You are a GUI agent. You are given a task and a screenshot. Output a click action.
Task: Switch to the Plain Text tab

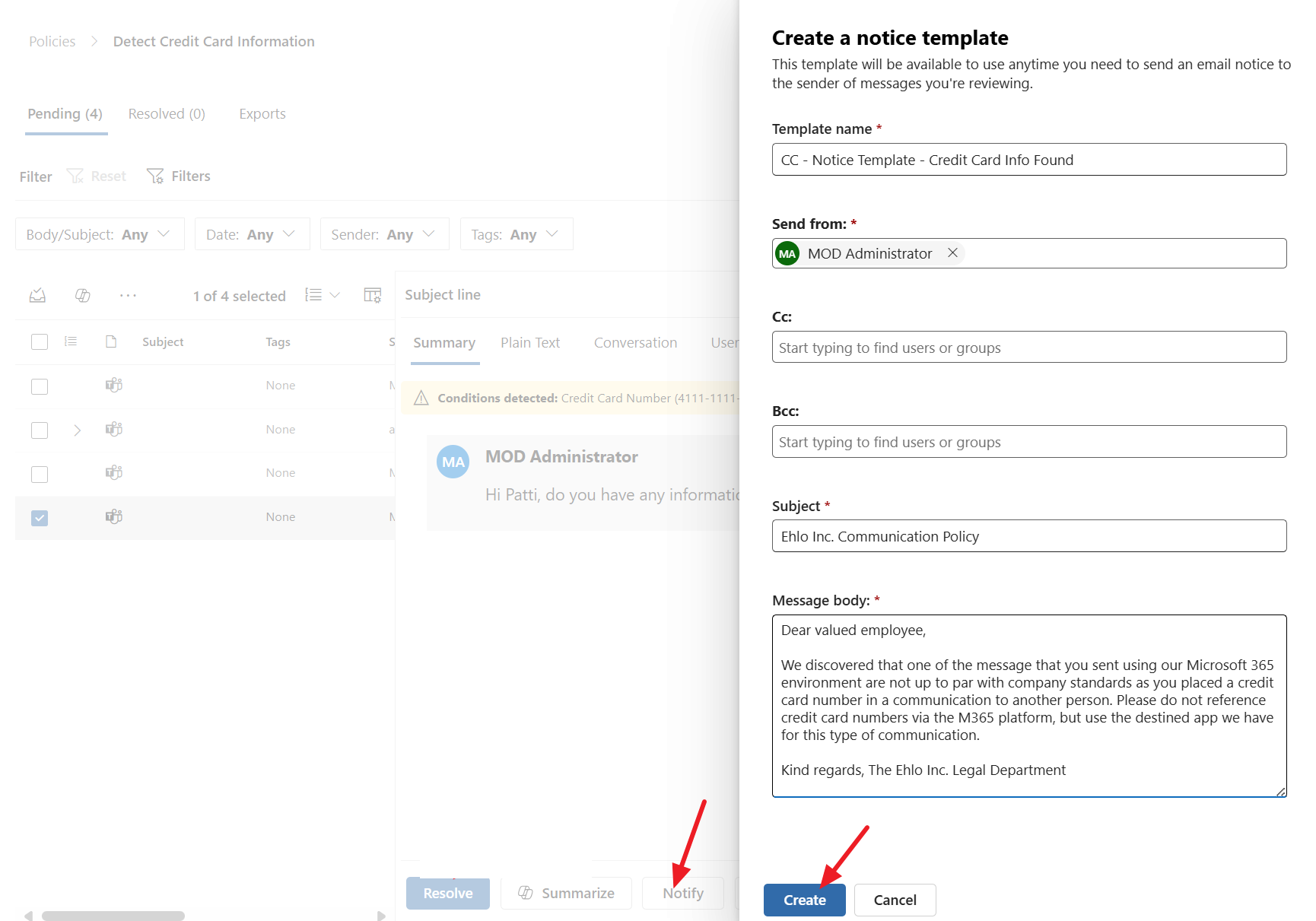[x=530, y=342]
